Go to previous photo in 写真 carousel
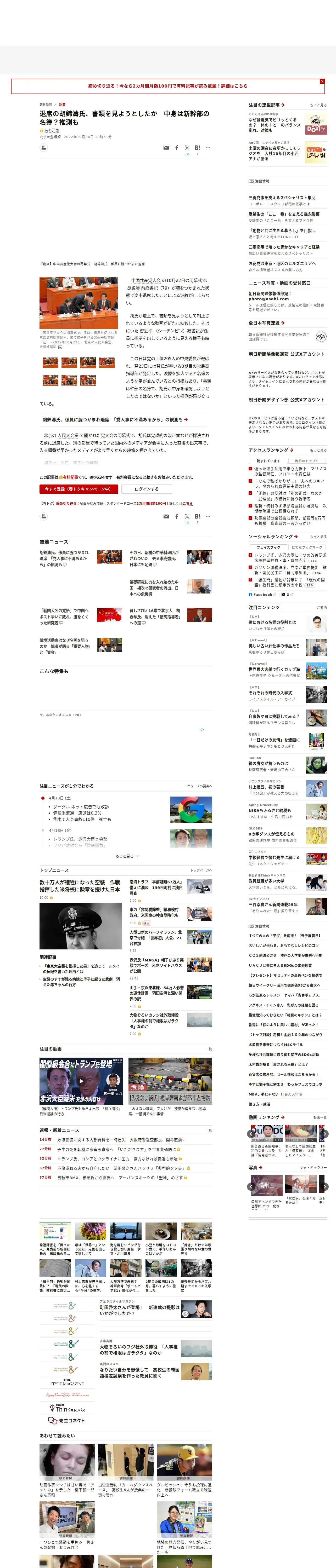The height and width of the screenshot is (1568, 336). tap(252, 1186)
